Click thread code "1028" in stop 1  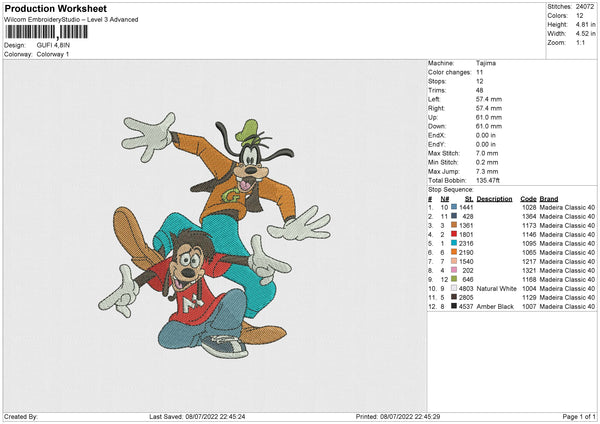(x=530, y=207)
